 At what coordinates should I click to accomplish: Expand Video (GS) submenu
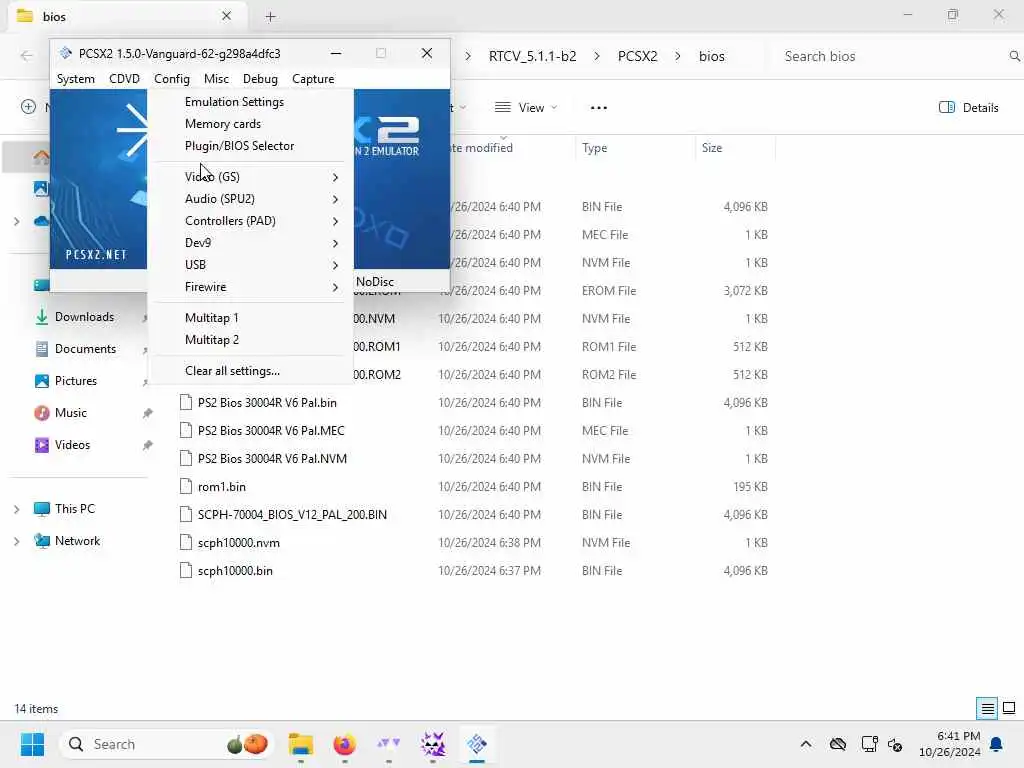tap(251, 177)
